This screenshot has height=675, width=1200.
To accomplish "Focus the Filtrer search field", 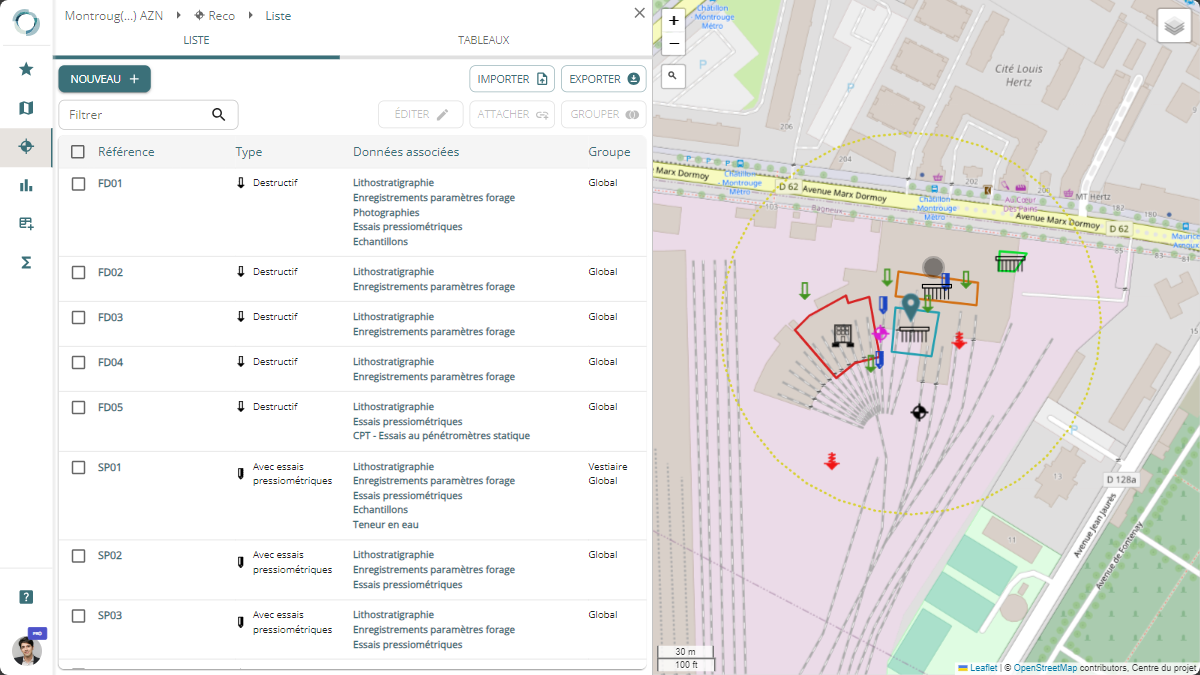I will 136,115.
